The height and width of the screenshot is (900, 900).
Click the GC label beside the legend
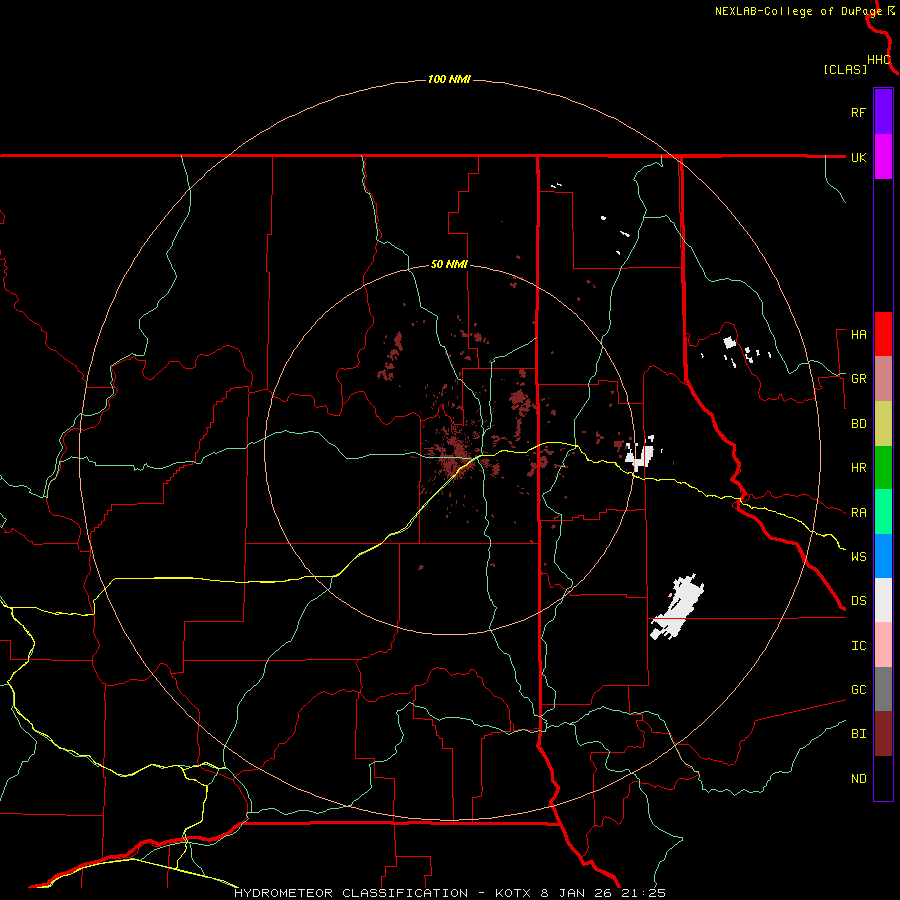tap(859, 690)
